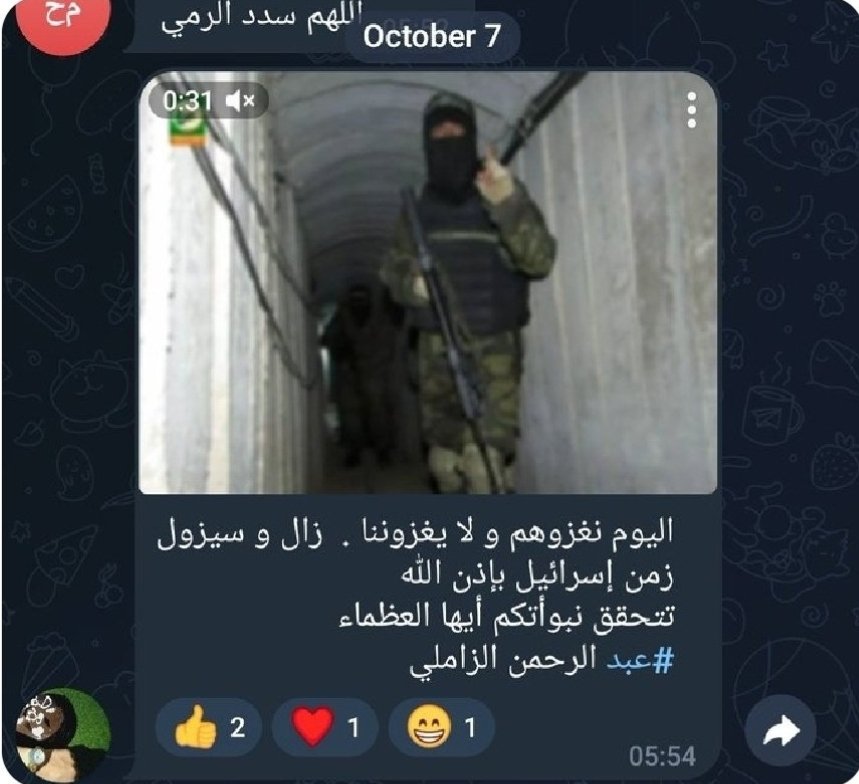The height and width of the screenshot is (784, 859).
Task: Open the three-dot menu on the video
Action: pos(692,110)
